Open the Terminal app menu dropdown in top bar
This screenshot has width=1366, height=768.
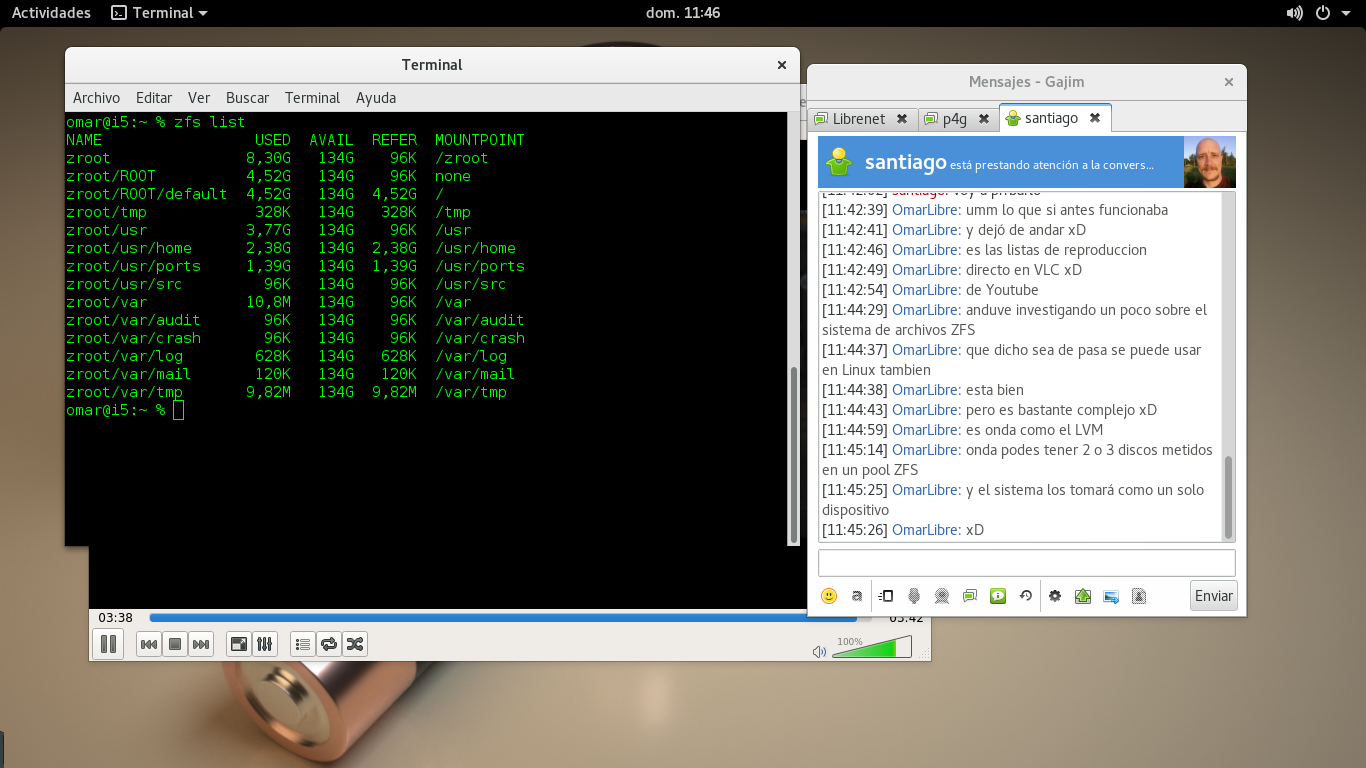(160, 13)
